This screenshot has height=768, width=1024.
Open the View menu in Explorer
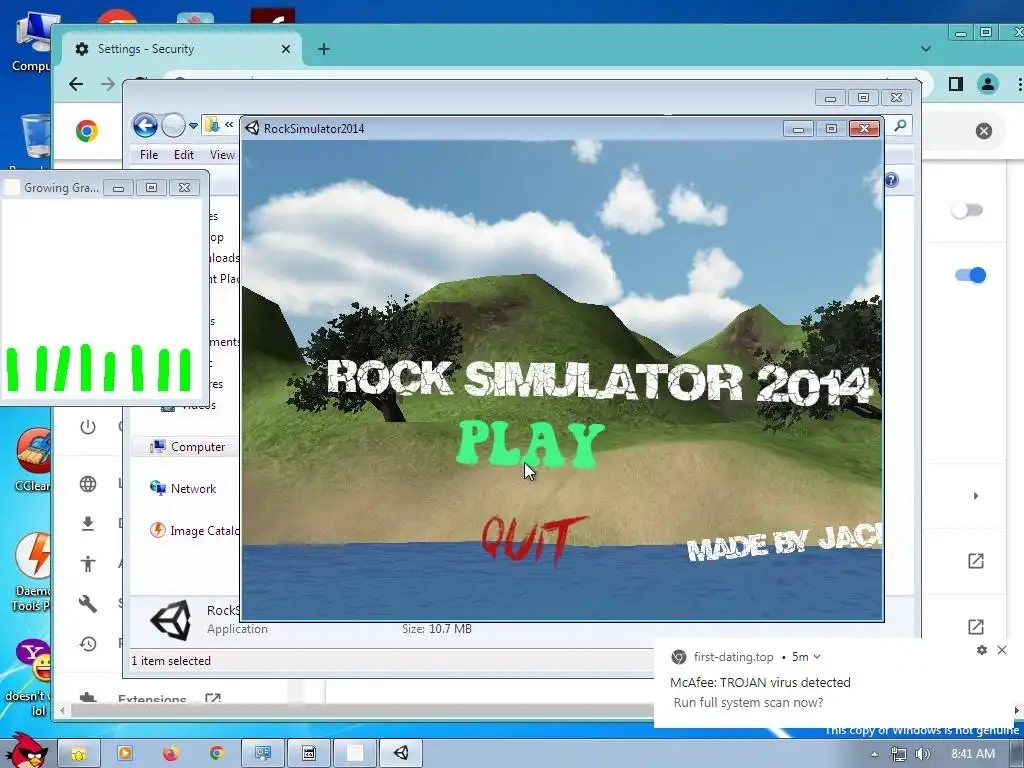coord(222,155)
